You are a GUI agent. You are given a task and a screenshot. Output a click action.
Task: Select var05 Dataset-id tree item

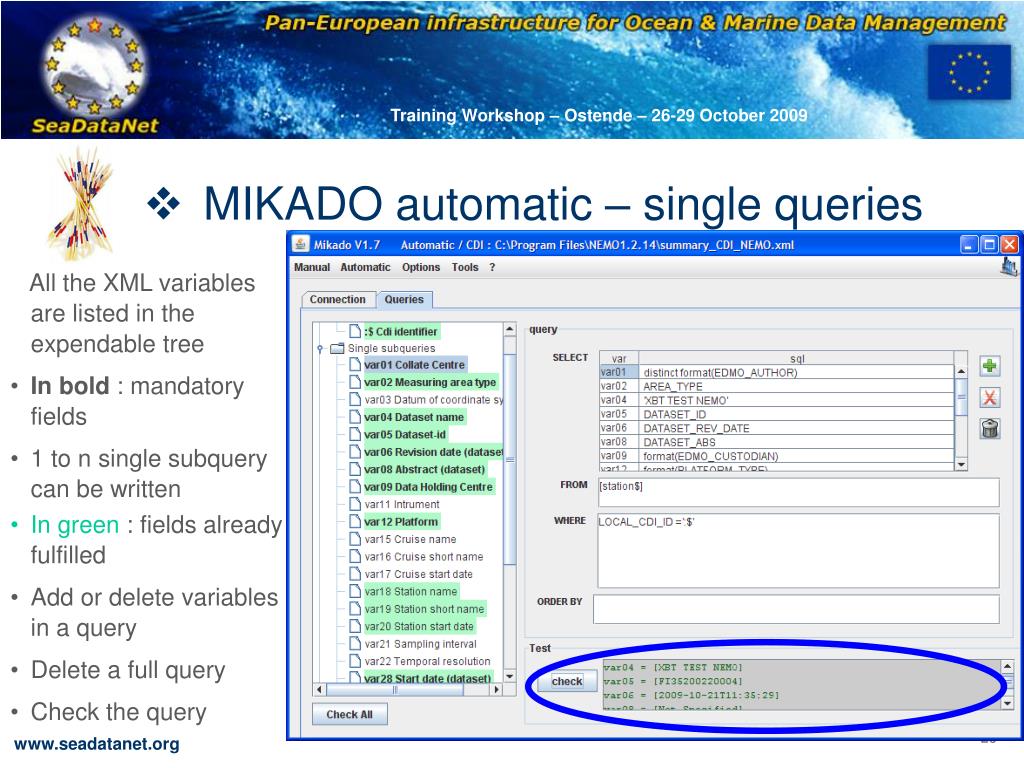405,434
